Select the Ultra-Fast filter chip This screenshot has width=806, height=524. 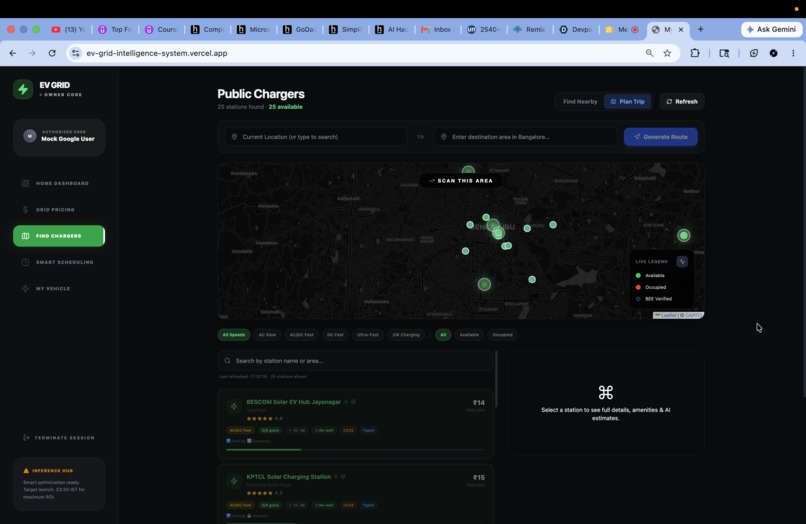click(x=368, y=335)
